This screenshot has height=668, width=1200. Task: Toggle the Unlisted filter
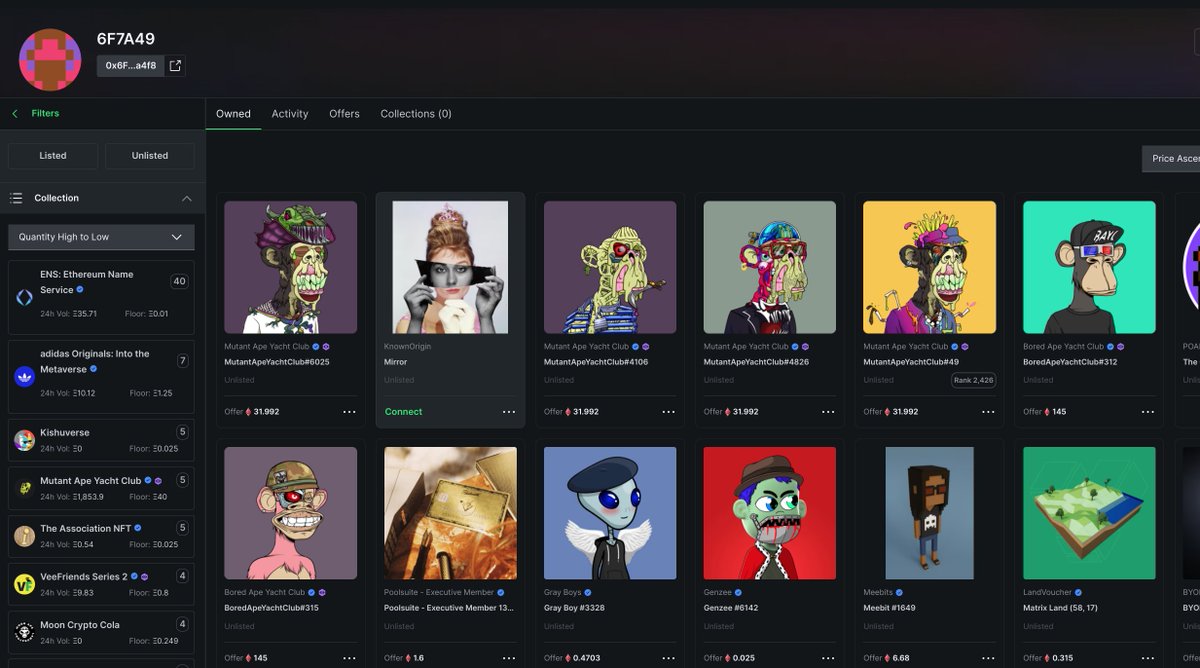[x=150, y=156]
